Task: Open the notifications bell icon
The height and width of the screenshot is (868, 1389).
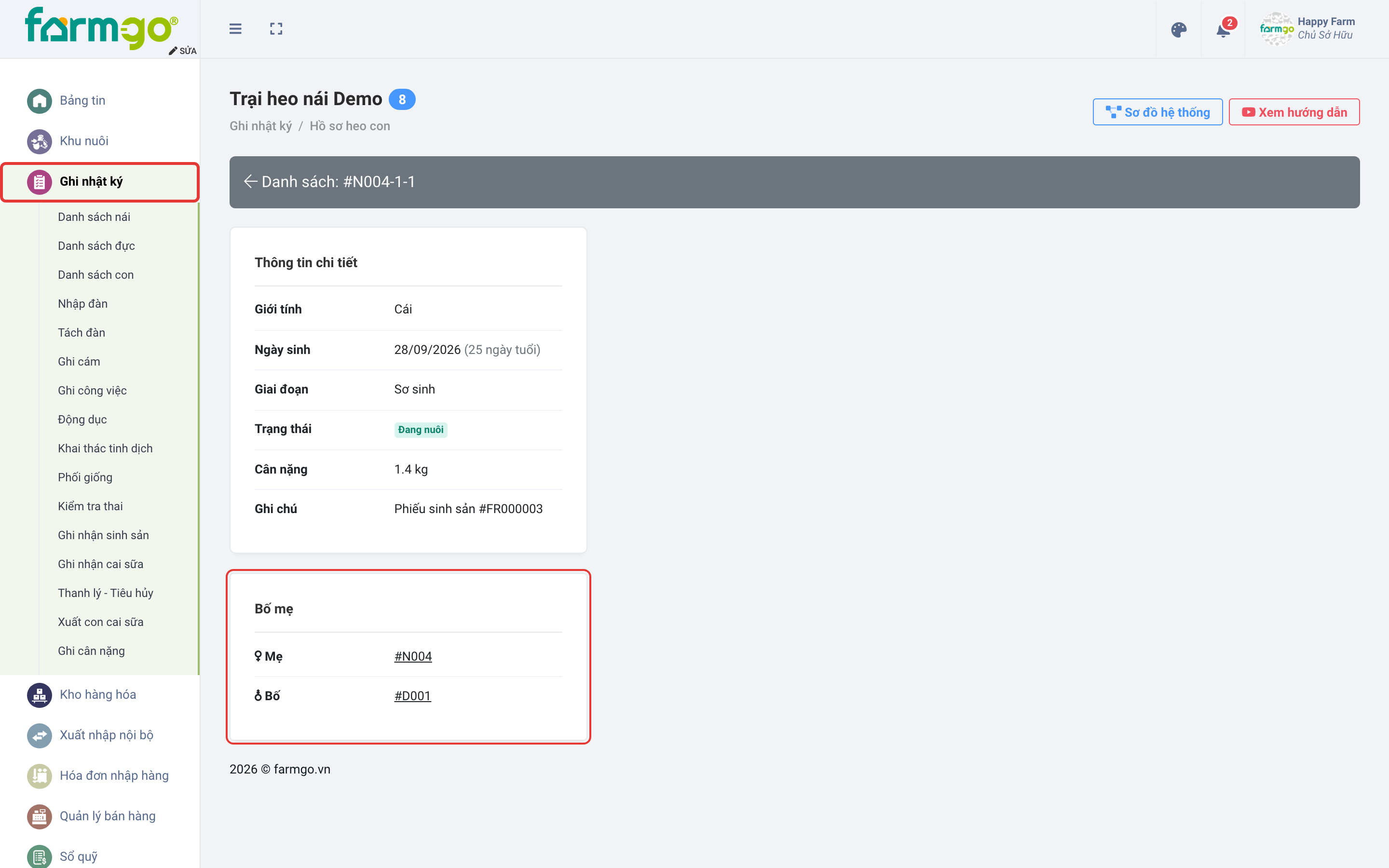Action: pyautogui.click(x=1223, y=30)
